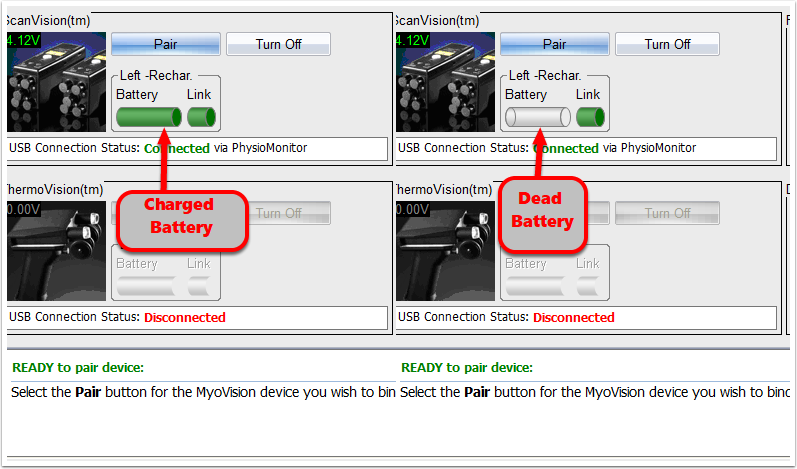Screen dimensions: 797x469
Task: Click the 0.00V label on the ThermoVision under the dead-battery panel
Action: coord(412,209)
